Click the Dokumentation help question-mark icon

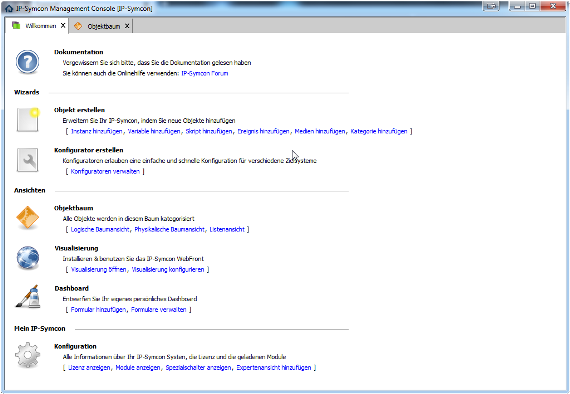27,62
